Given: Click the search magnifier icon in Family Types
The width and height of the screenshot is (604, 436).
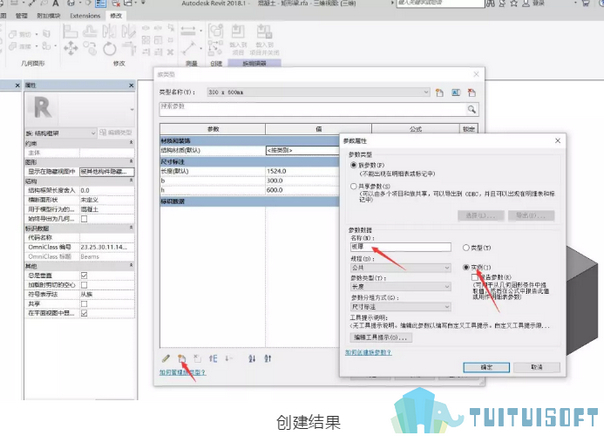Looking at the screenshot, I should click(x=472, y=109).
